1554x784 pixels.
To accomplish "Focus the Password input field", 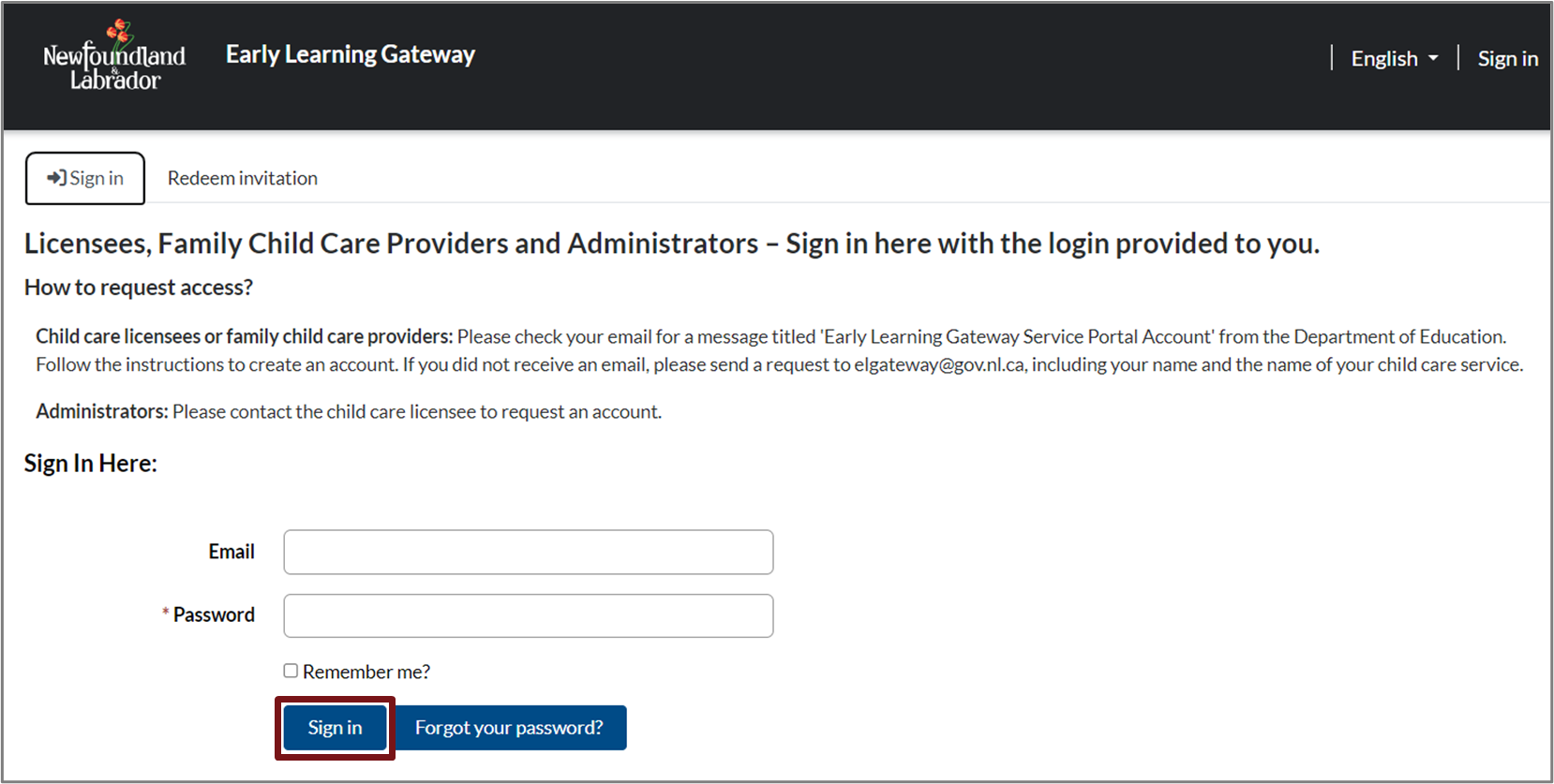I will coord(528,615).
